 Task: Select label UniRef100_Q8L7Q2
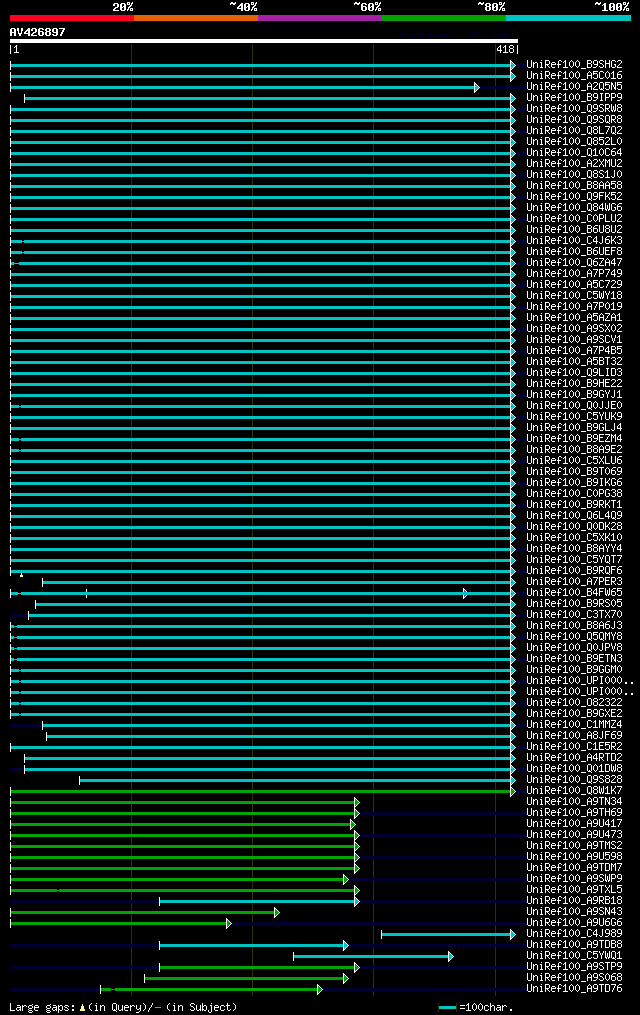click(574, 131)
